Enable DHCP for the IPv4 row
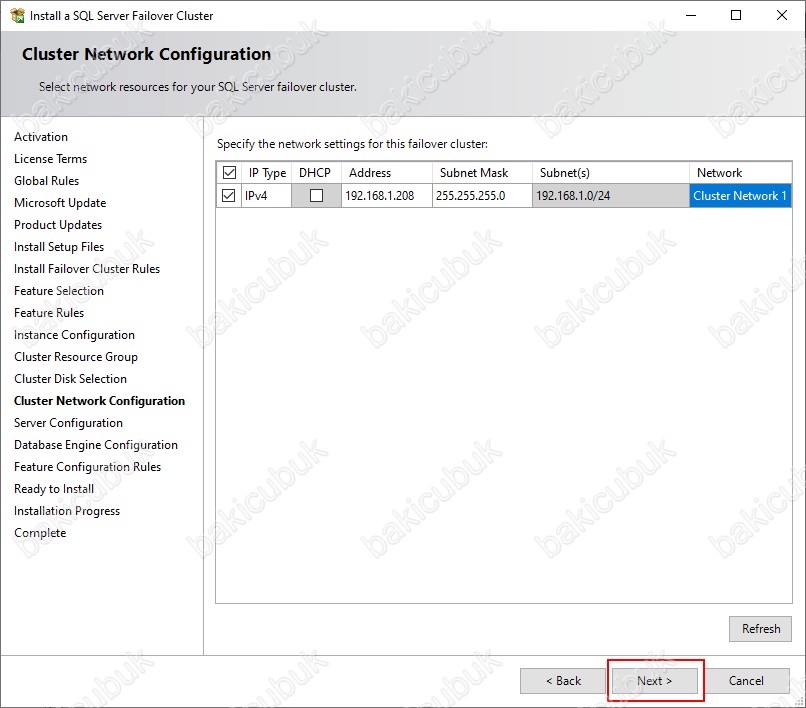The height and width of the screenshot is (708, 806). pyautogui.click(x=317, y=195)
